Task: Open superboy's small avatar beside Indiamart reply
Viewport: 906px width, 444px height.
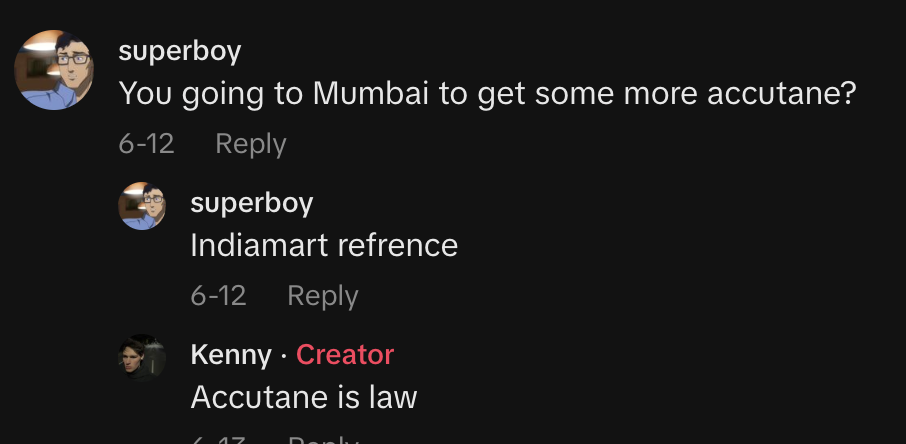Action: click(142, 206)
